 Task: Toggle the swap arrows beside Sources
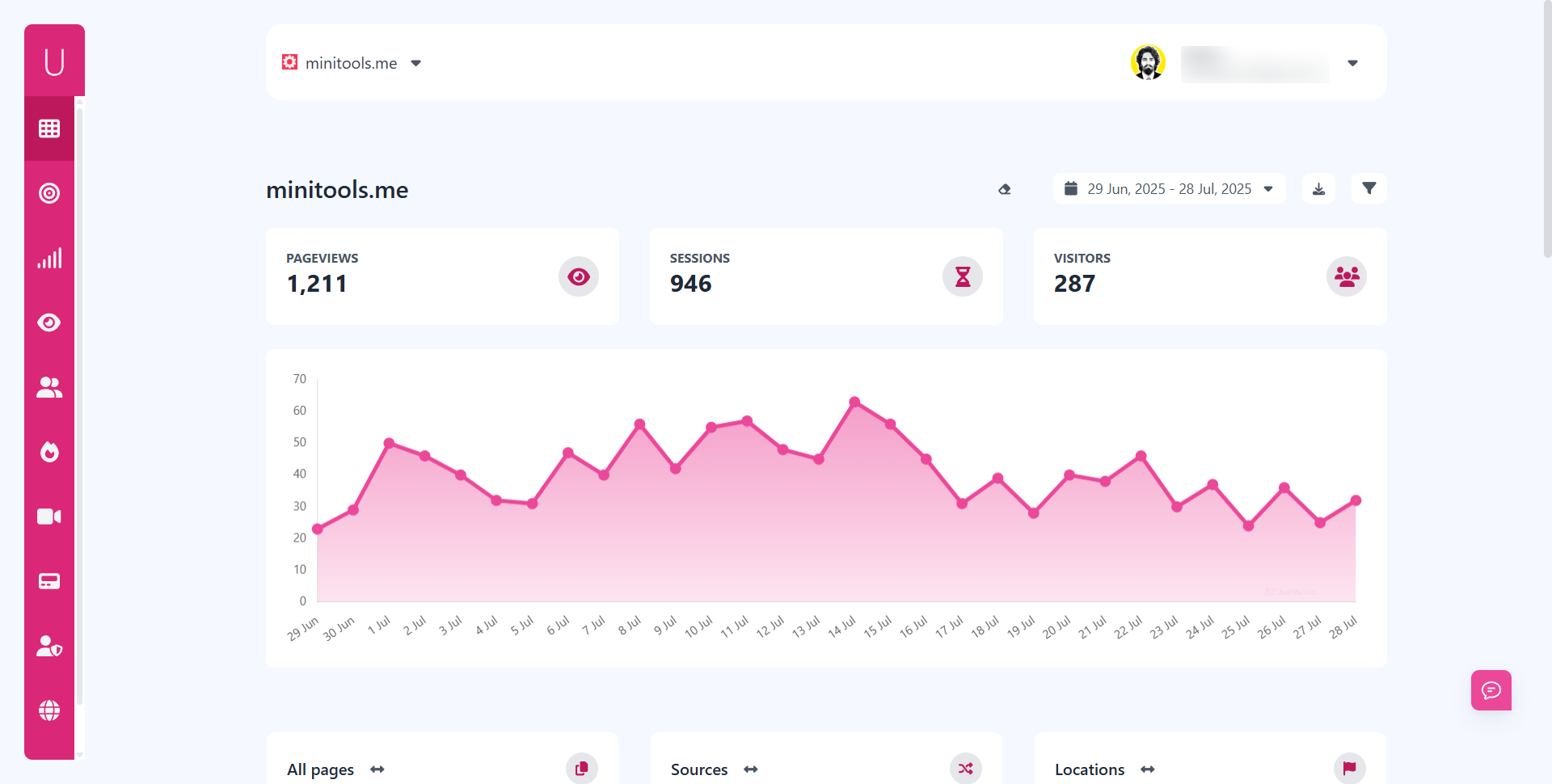click(750, 769)
